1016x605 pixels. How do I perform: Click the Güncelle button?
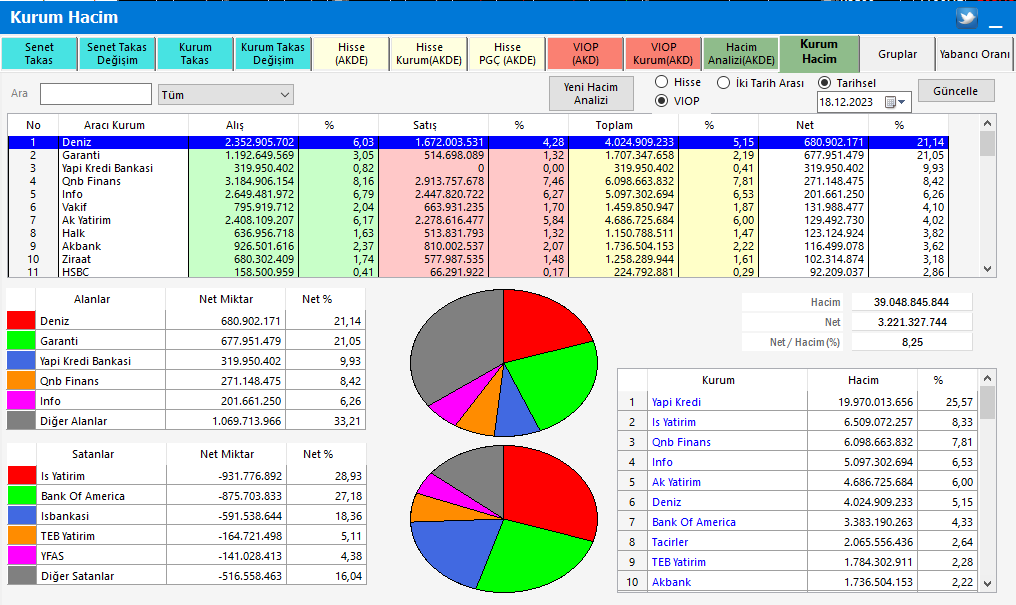956,91
